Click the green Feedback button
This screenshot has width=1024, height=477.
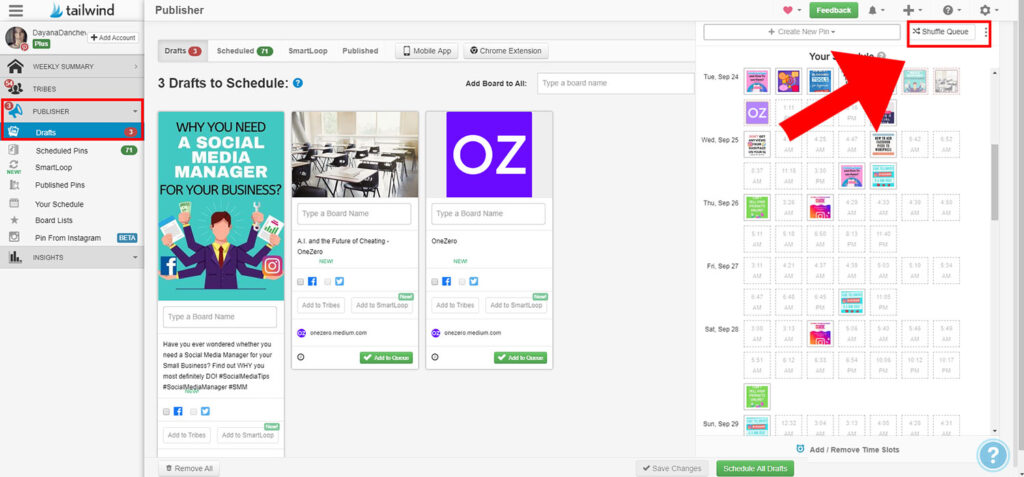coord(833,10)
